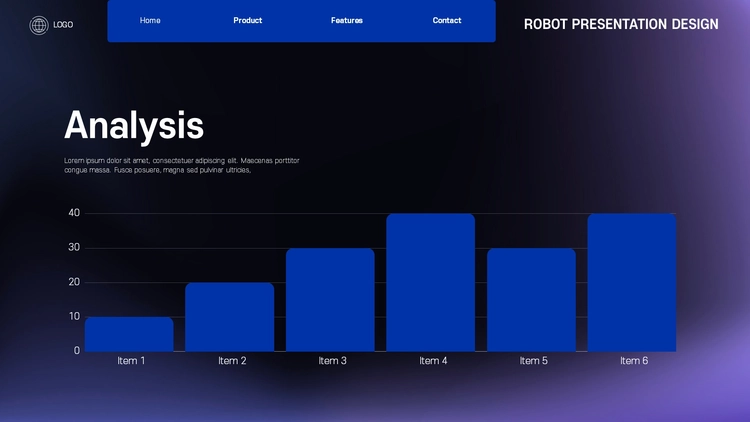Image resolution: width=750 pixels, height=422 pixels.
Task: Select the Item 2 bar
Action: [x=230, y=317]
